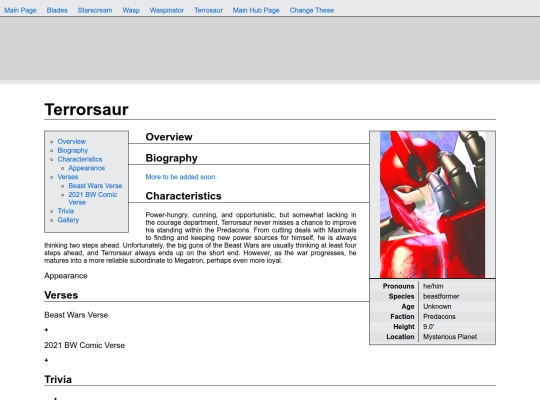Click the 'he/him' infobox value
Image resolution: width=540 pixels, height=405 pixels.
click(433, 287)
